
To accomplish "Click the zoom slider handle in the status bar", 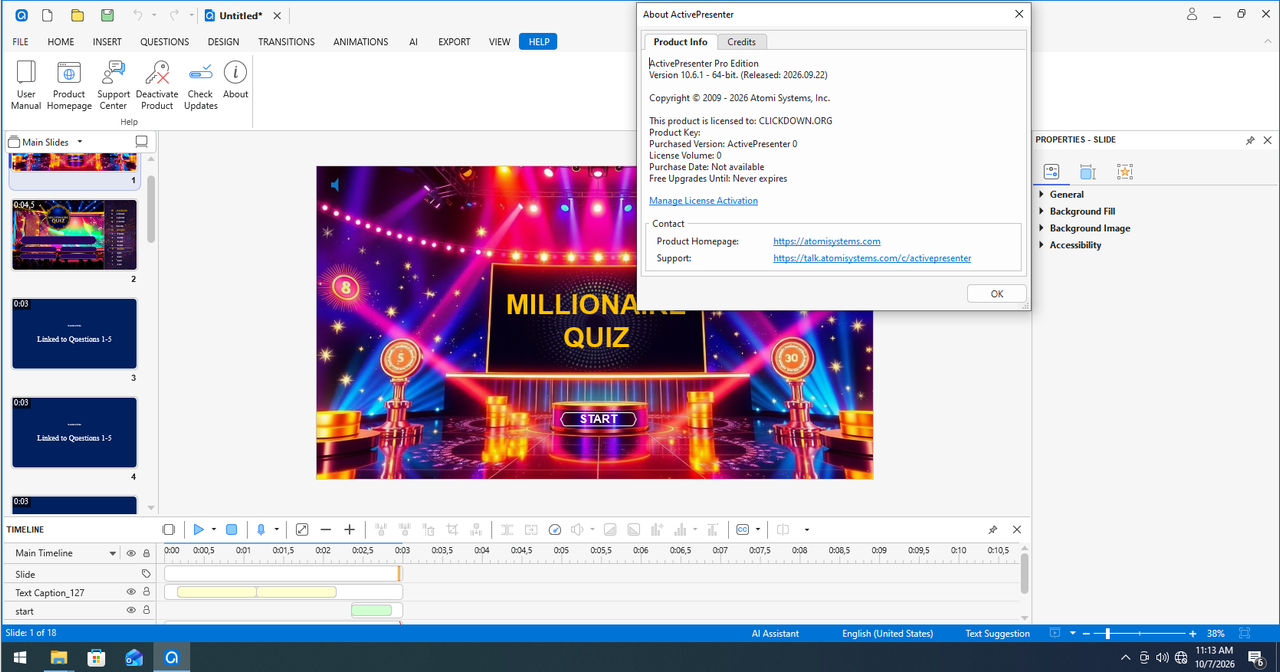I will 1107,633.
